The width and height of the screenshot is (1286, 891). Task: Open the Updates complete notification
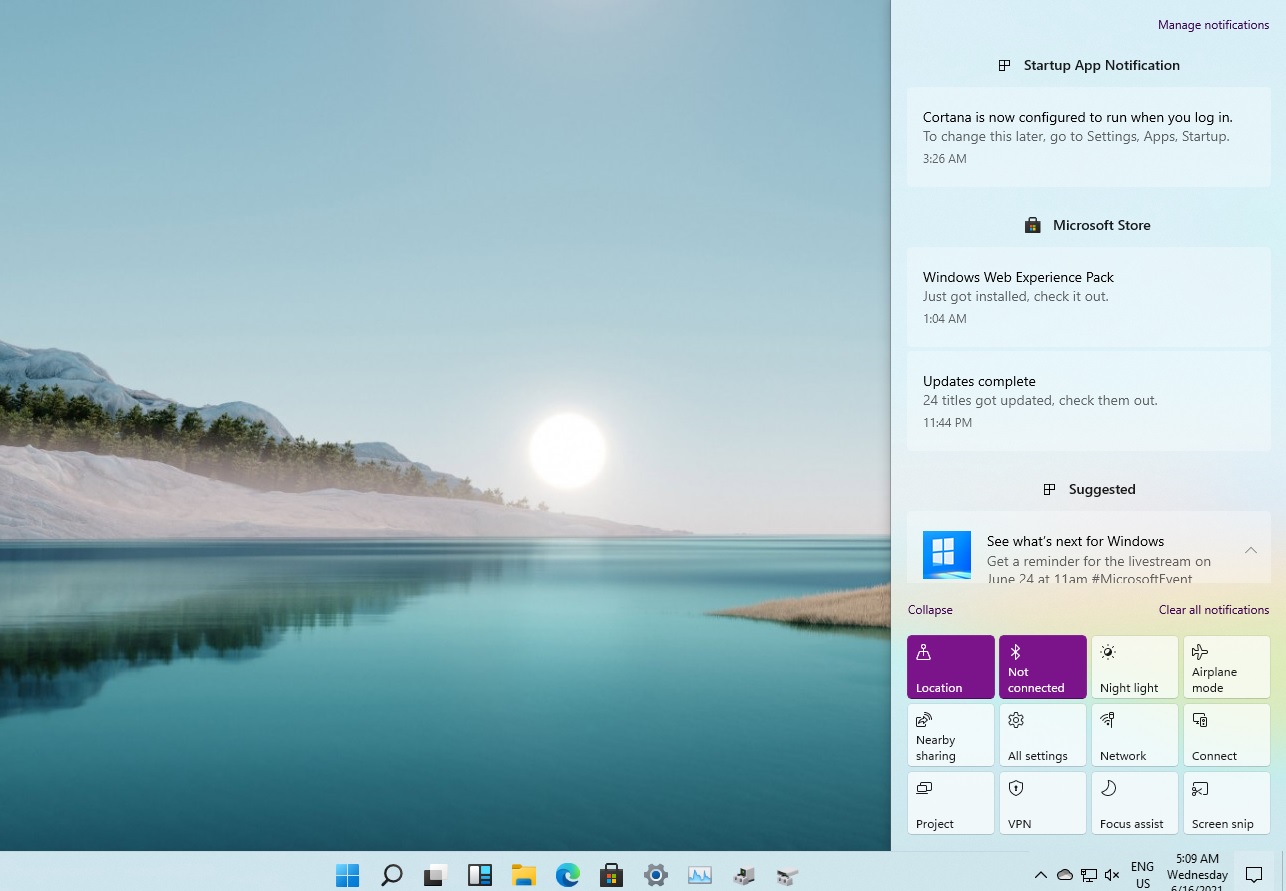click(1088, 400)
